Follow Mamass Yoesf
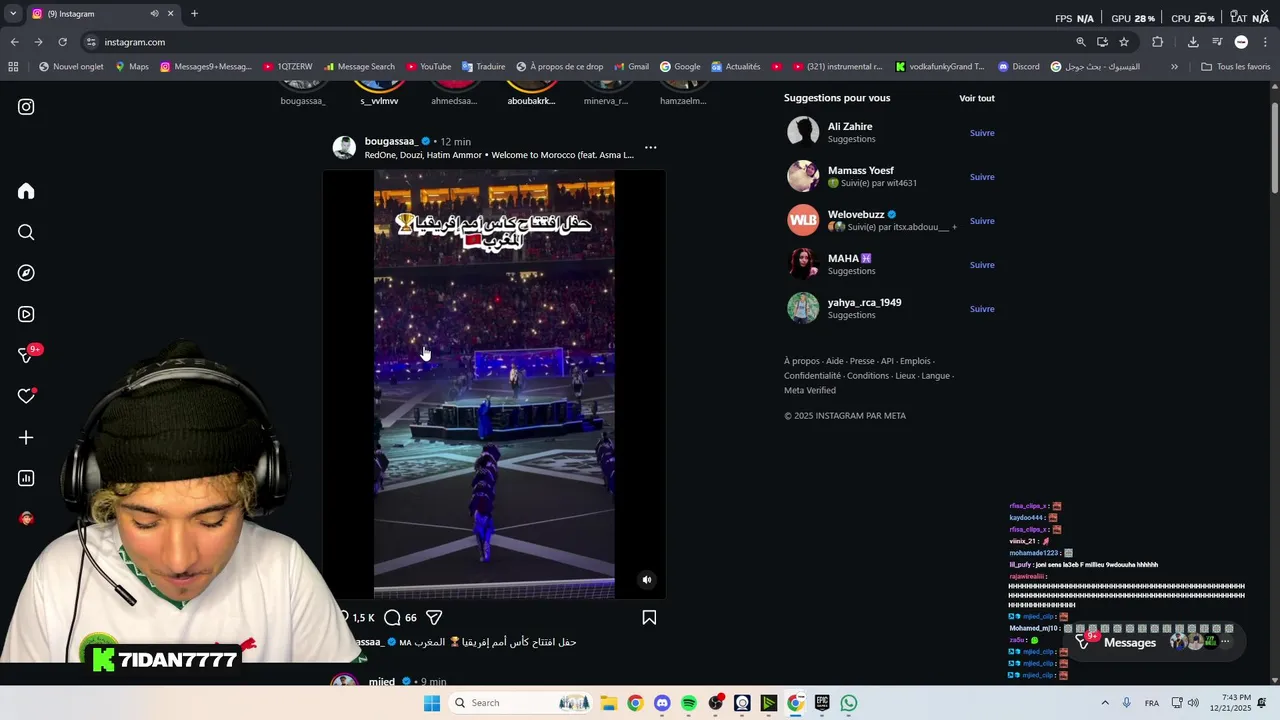Image resolution: width=1280 pixels, height=720 pixels. (981, 177)
